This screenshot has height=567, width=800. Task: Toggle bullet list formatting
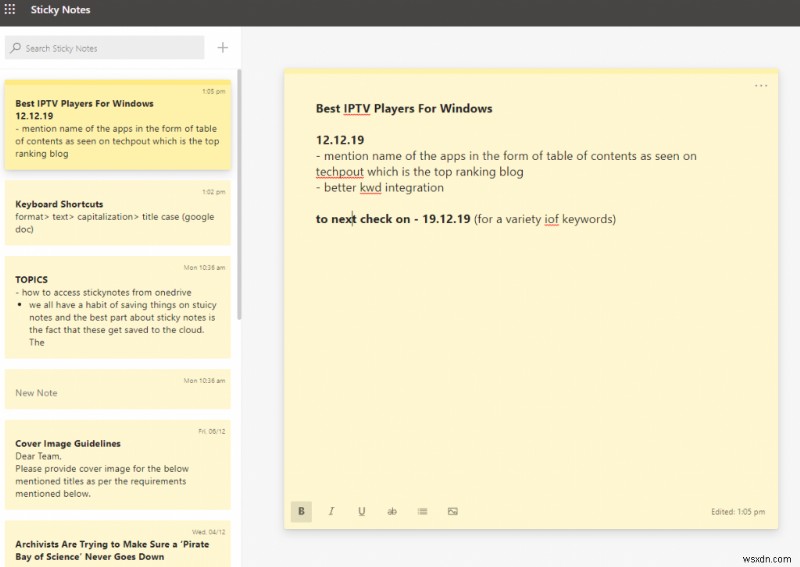point(422,511)
